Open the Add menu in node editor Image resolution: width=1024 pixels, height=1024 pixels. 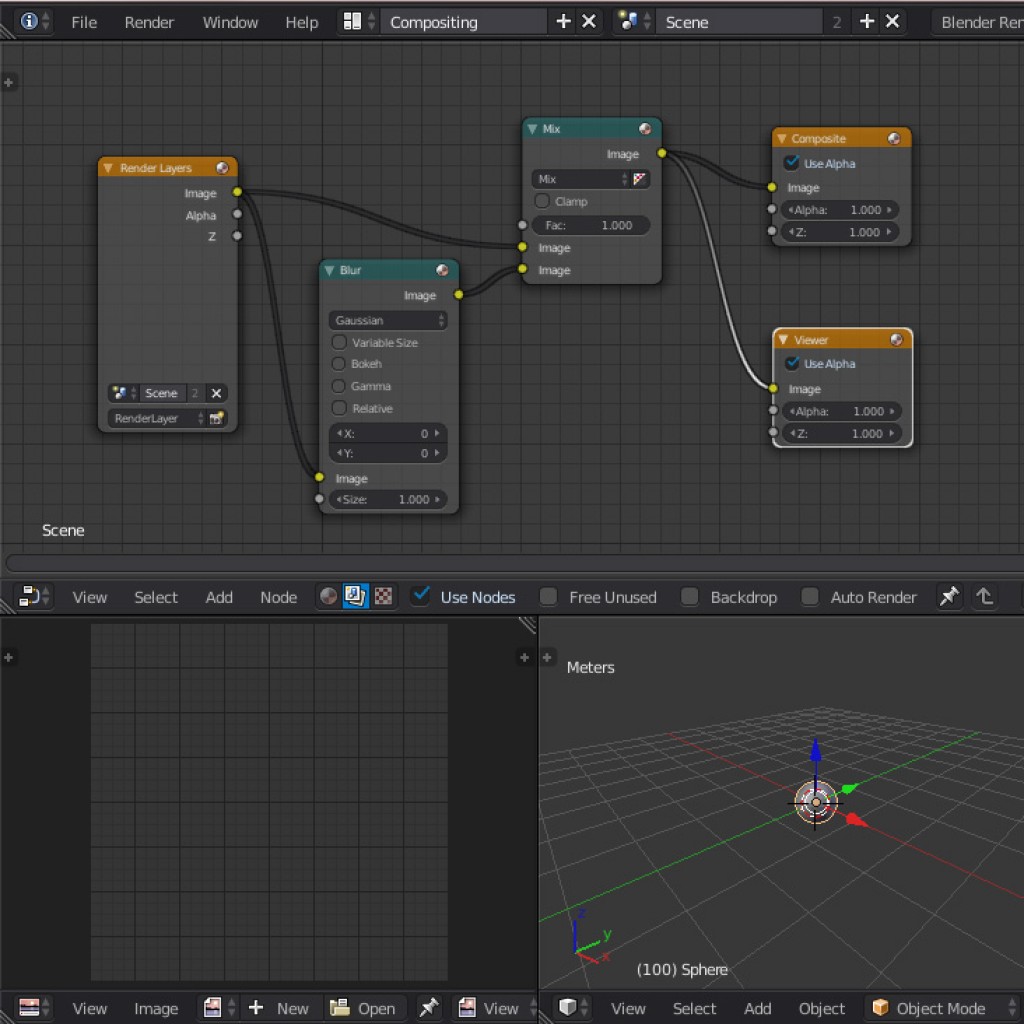[x=218, y=596]
